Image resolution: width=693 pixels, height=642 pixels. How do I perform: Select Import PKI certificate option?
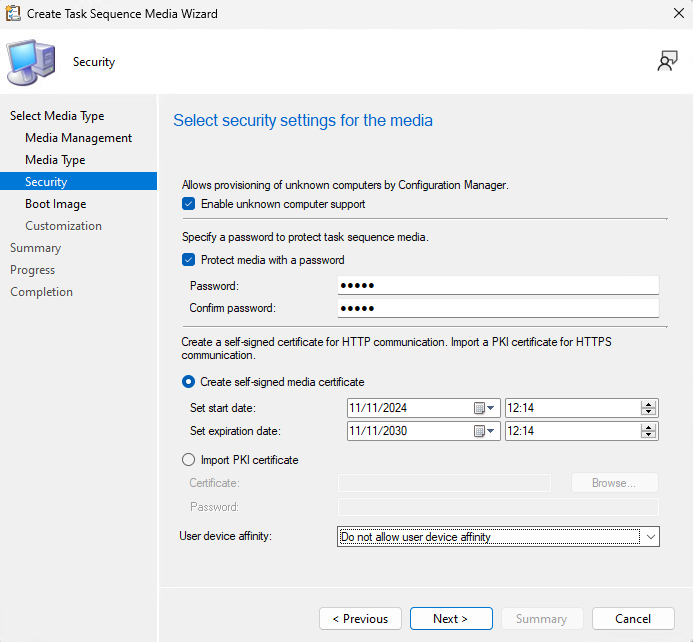click(x=189, y=460)
